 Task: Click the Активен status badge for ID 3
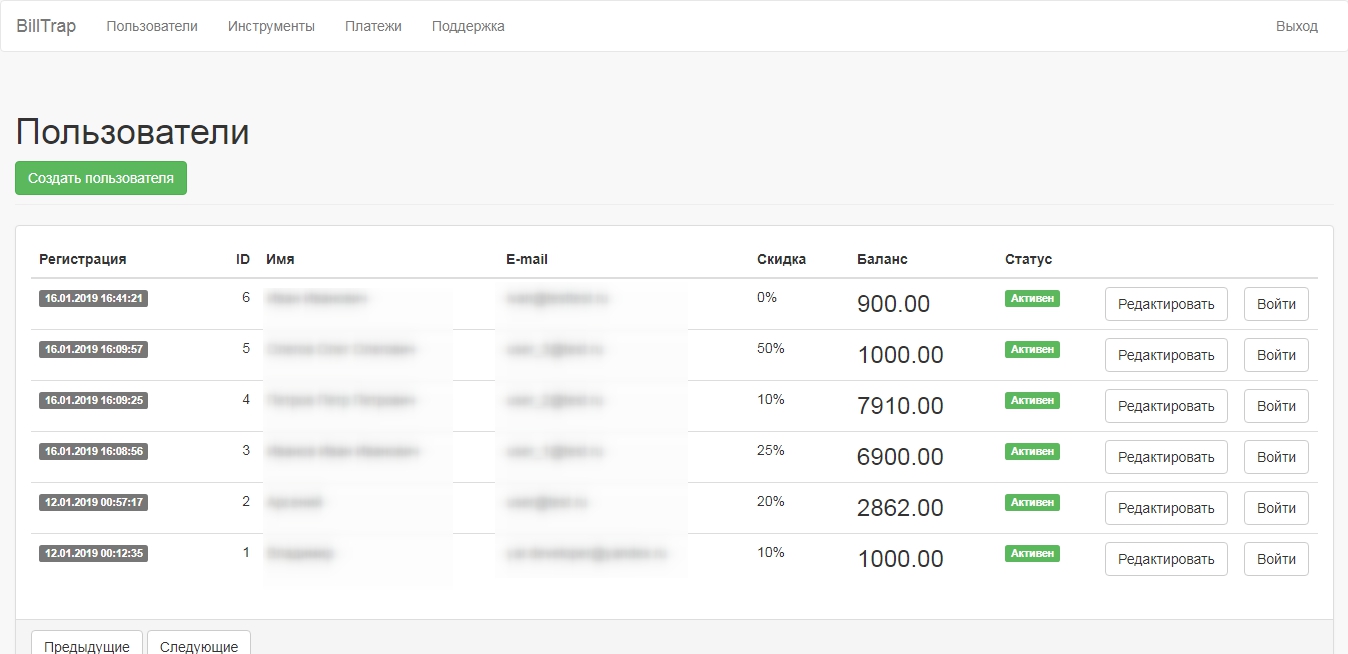click(x=1032, y=451)
